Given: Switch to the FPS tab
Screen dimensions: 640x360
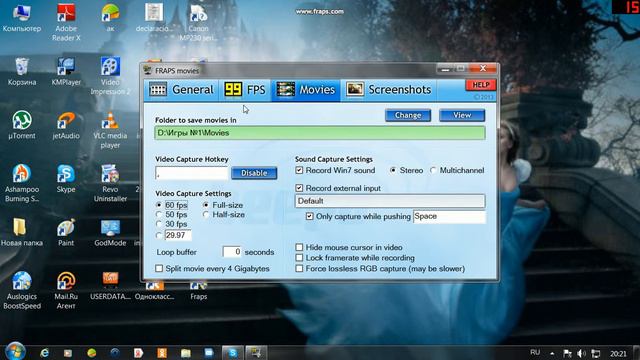Looking at the screenshot, I should pyautogui.click(x=244, y=90).
